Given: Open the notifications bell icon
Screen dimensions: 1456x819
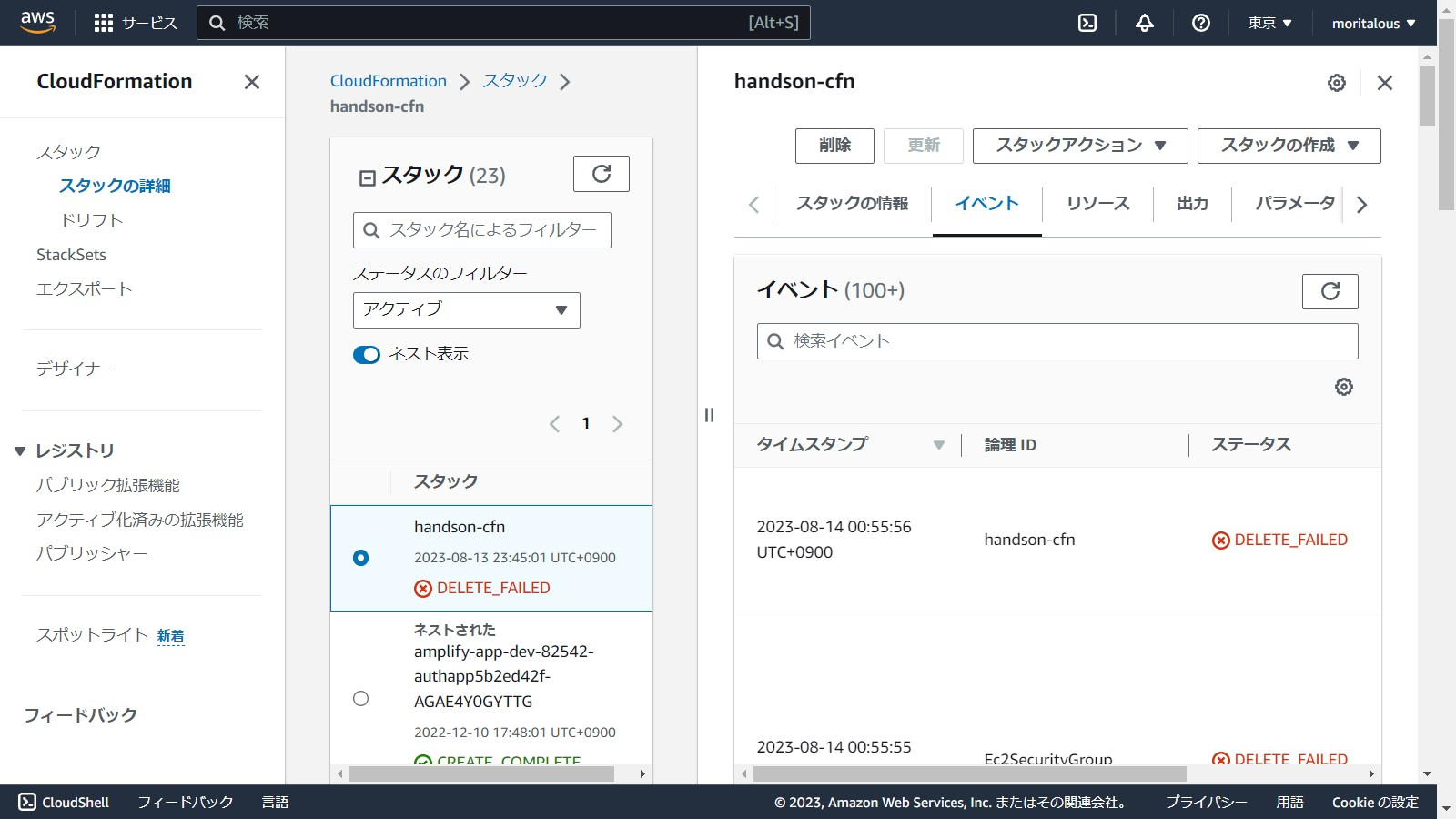Looking at the screenshot, I should coord(1145,23).
